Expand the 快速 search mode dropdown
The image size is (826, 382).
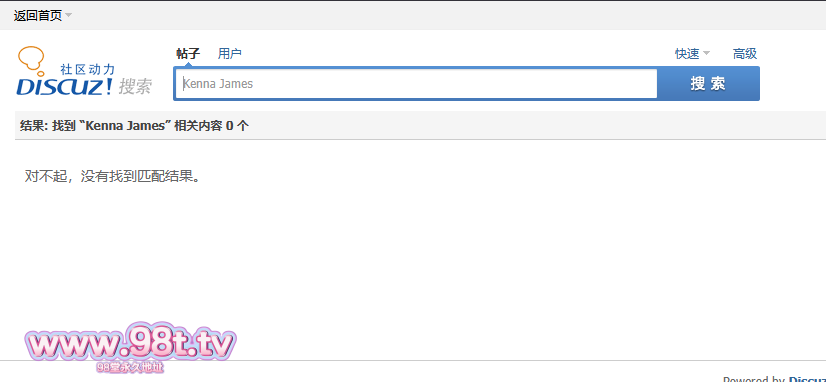tap(692, 53)
